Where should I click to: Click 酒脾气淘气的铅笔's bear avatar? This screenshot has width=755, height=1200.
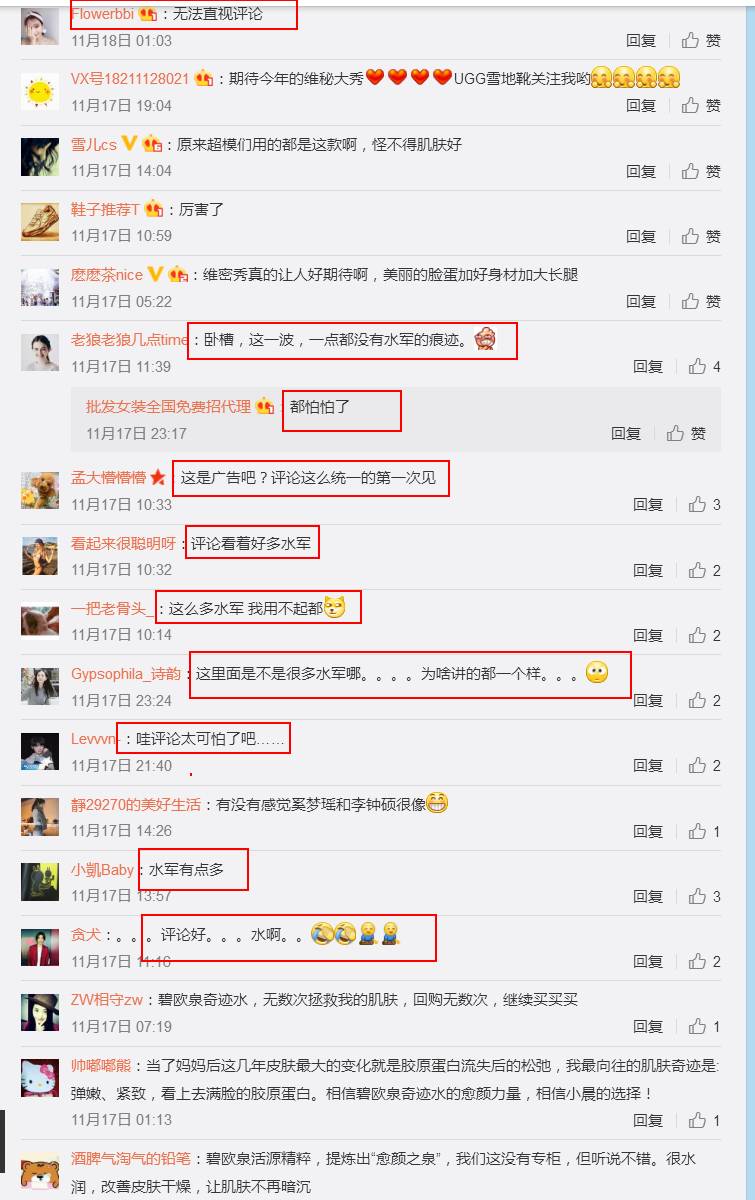point(40,1171)
